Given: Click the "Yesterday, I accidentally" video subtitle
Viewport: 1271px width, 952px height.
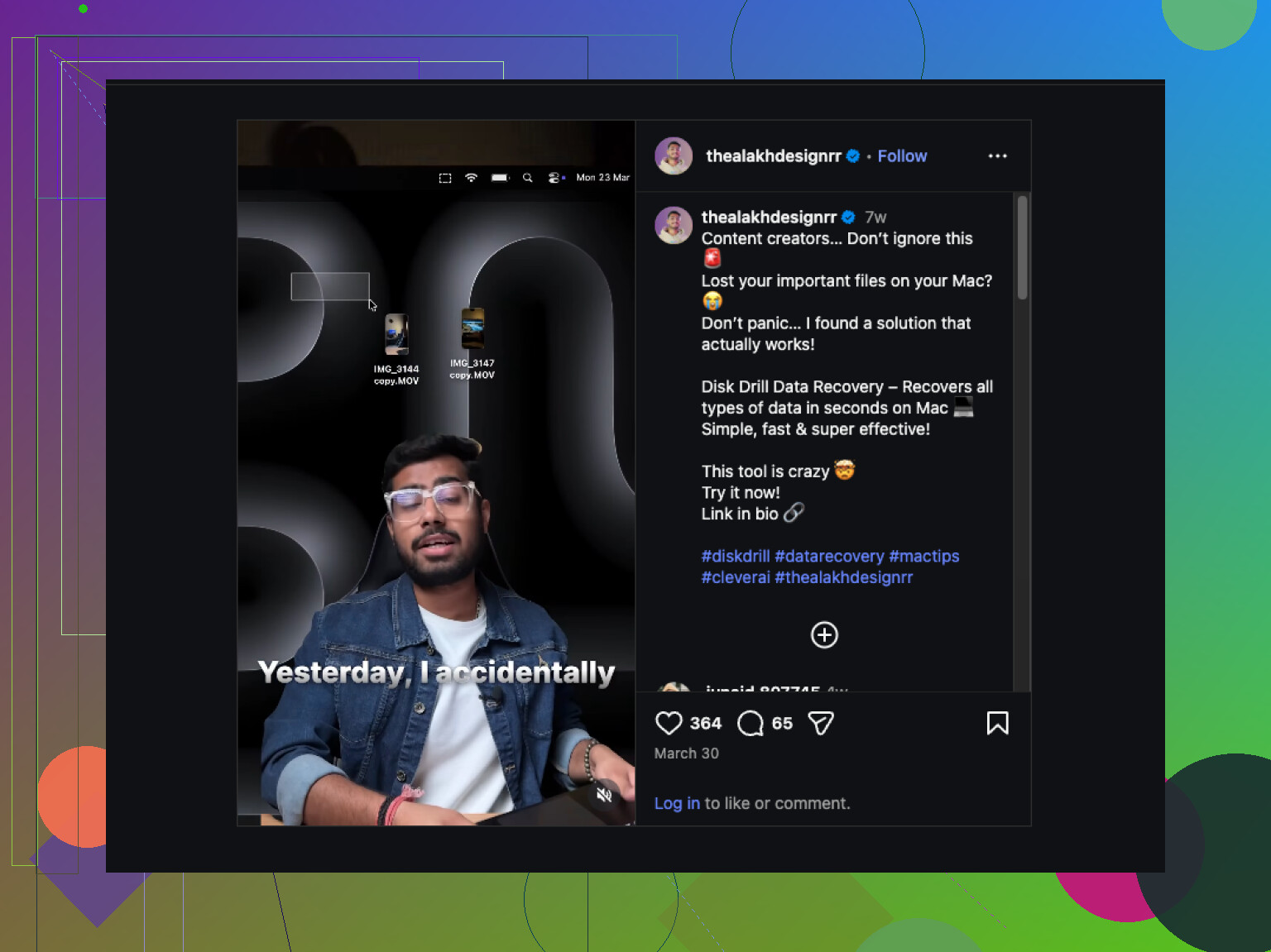Looking at the screenshot, I should [436, 672].
